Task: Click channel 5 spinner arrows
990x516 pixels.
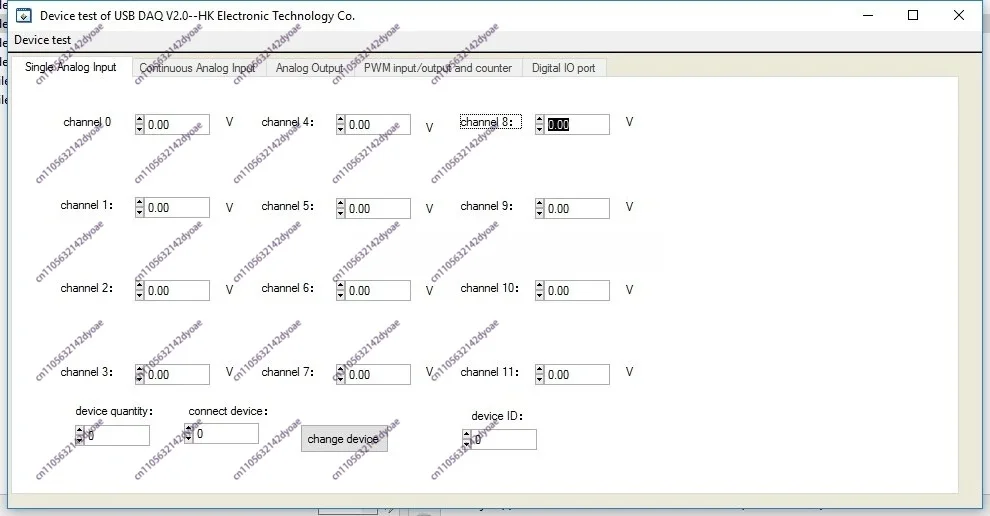Action: [x=340, y=208]
